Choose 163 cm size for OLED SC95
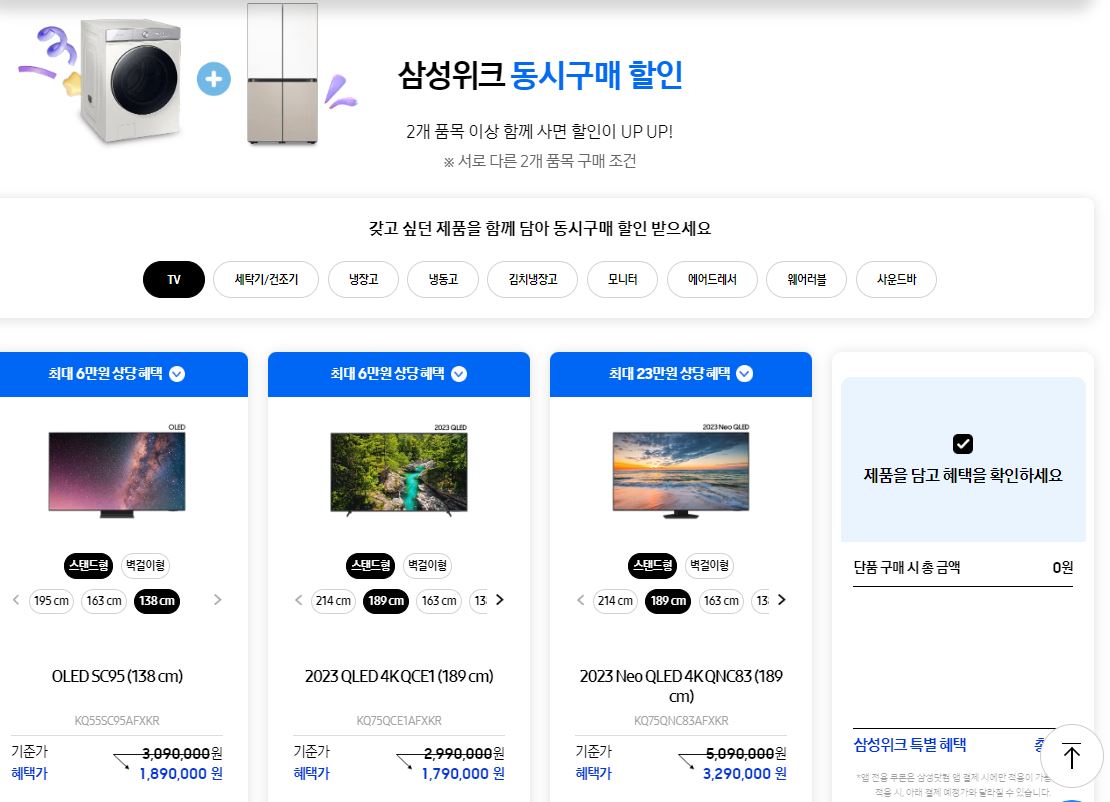Viewport: 1110px width, 802px height. tap(104, 601)
